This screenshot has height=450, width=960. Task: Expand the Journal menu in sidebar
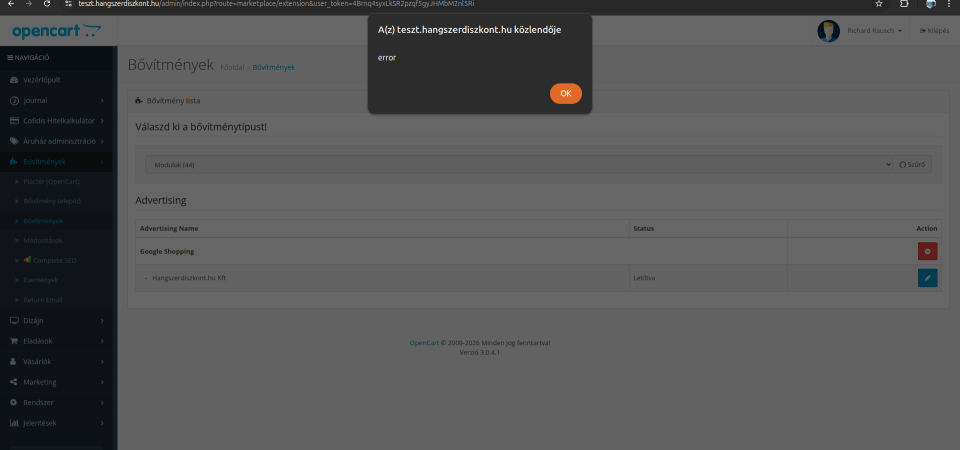click(58, 100)
